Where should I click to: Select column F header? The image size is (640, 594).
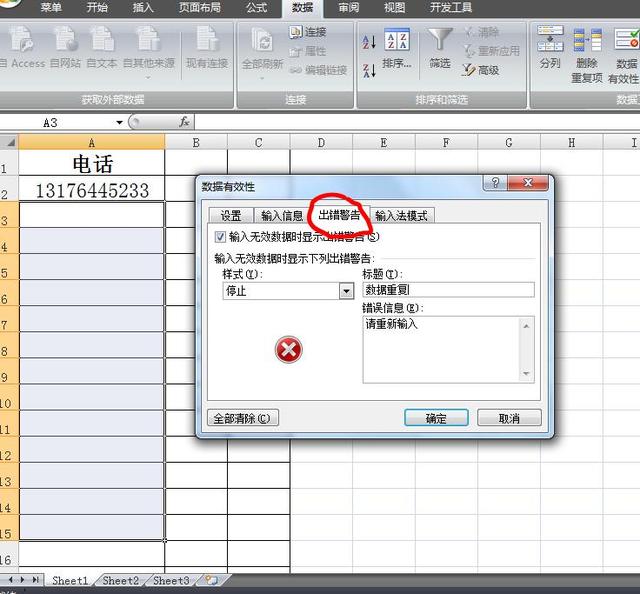(x=446, y=142)
